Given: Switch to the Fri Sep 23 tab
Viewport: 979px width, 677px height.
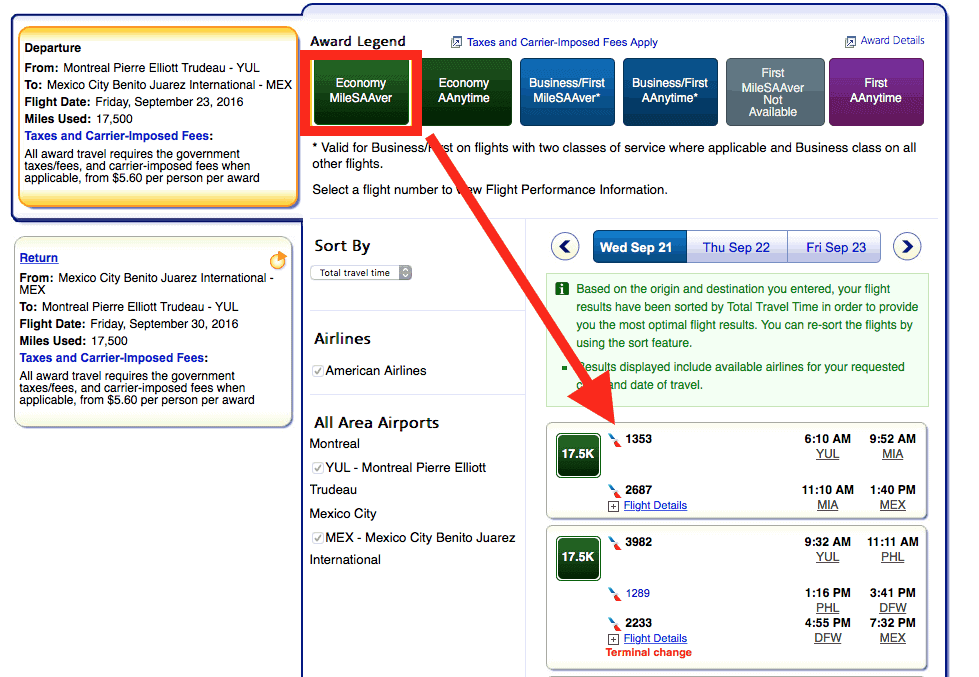Looking at the screenshot, I should (836, 248).
